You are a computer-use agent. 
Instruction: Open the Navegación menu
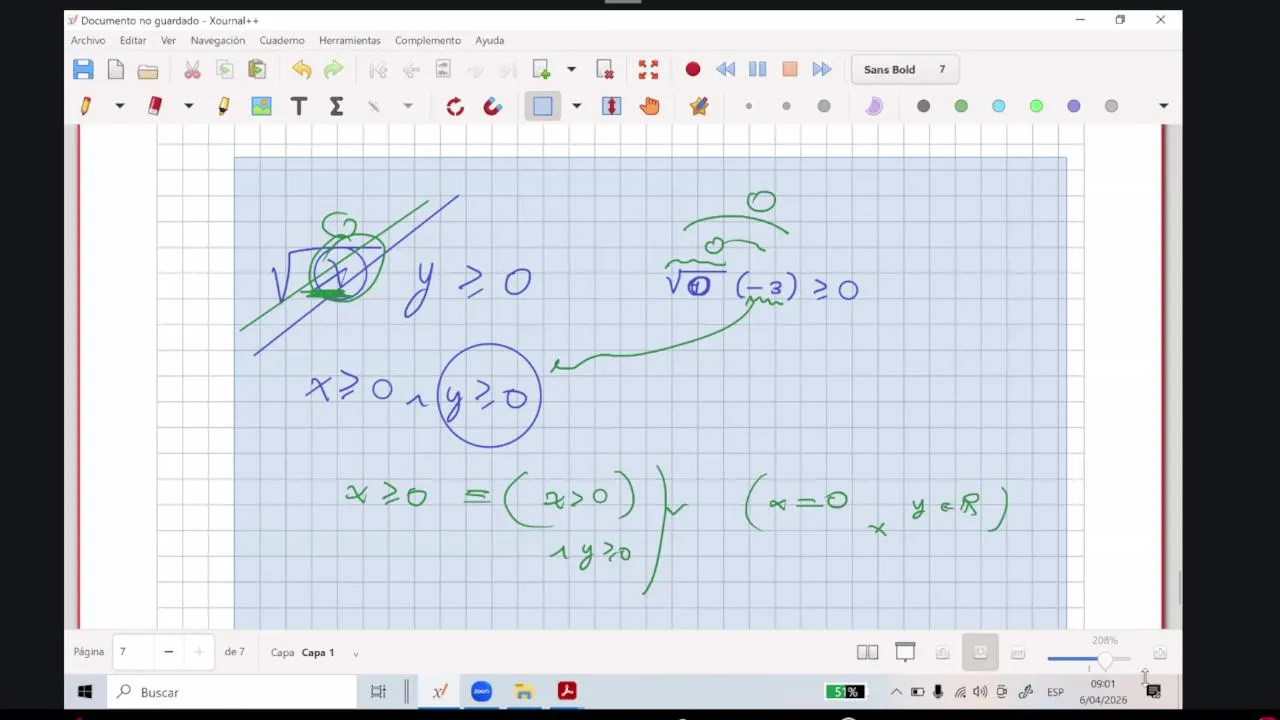click(218, 40)
